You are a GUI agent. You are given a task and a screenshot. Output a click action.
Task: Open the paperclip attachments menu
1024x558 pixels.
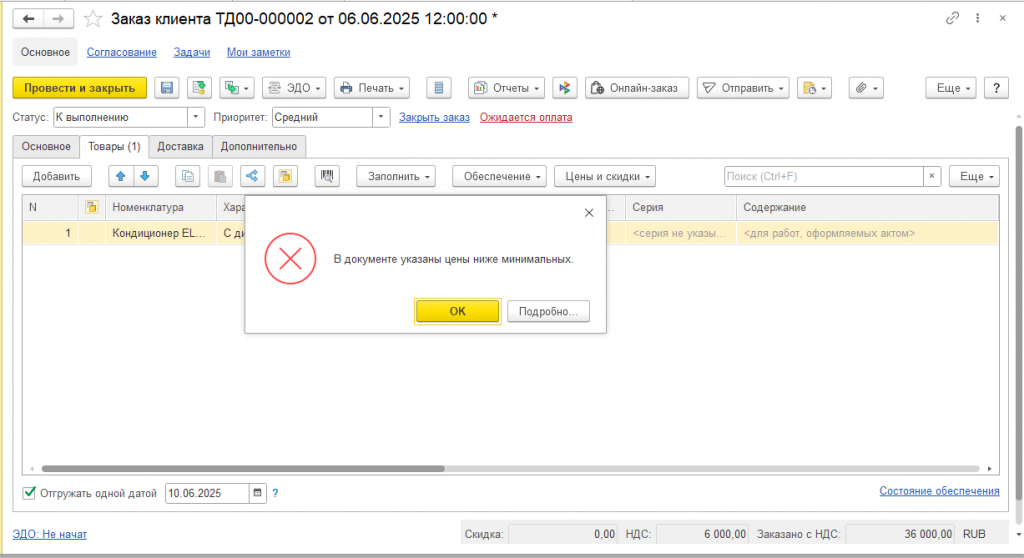point(866,88)
